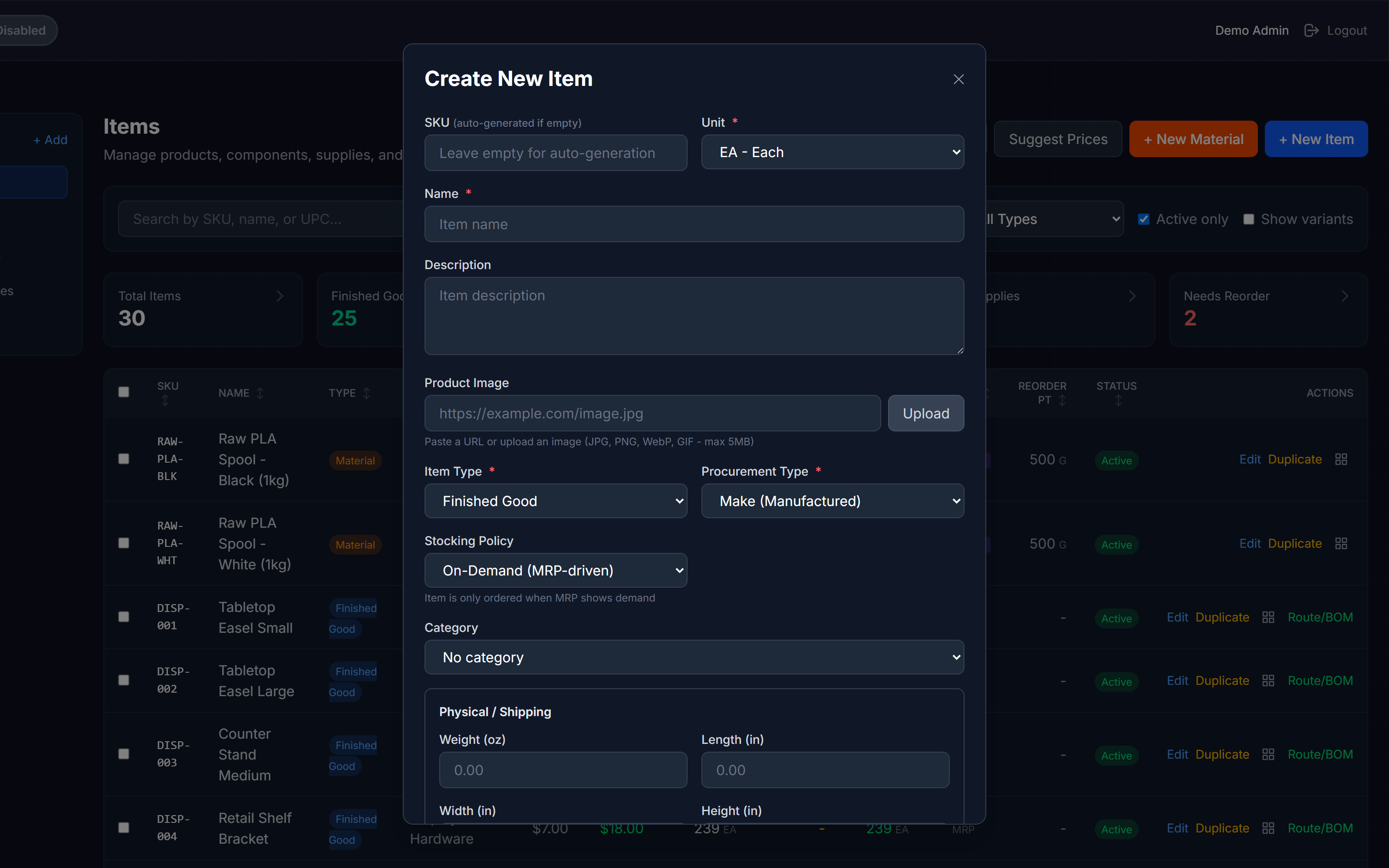1389x868 pixels.
Task: Click the grid icon for DISP-004 row
Action: coord(1268,829)
